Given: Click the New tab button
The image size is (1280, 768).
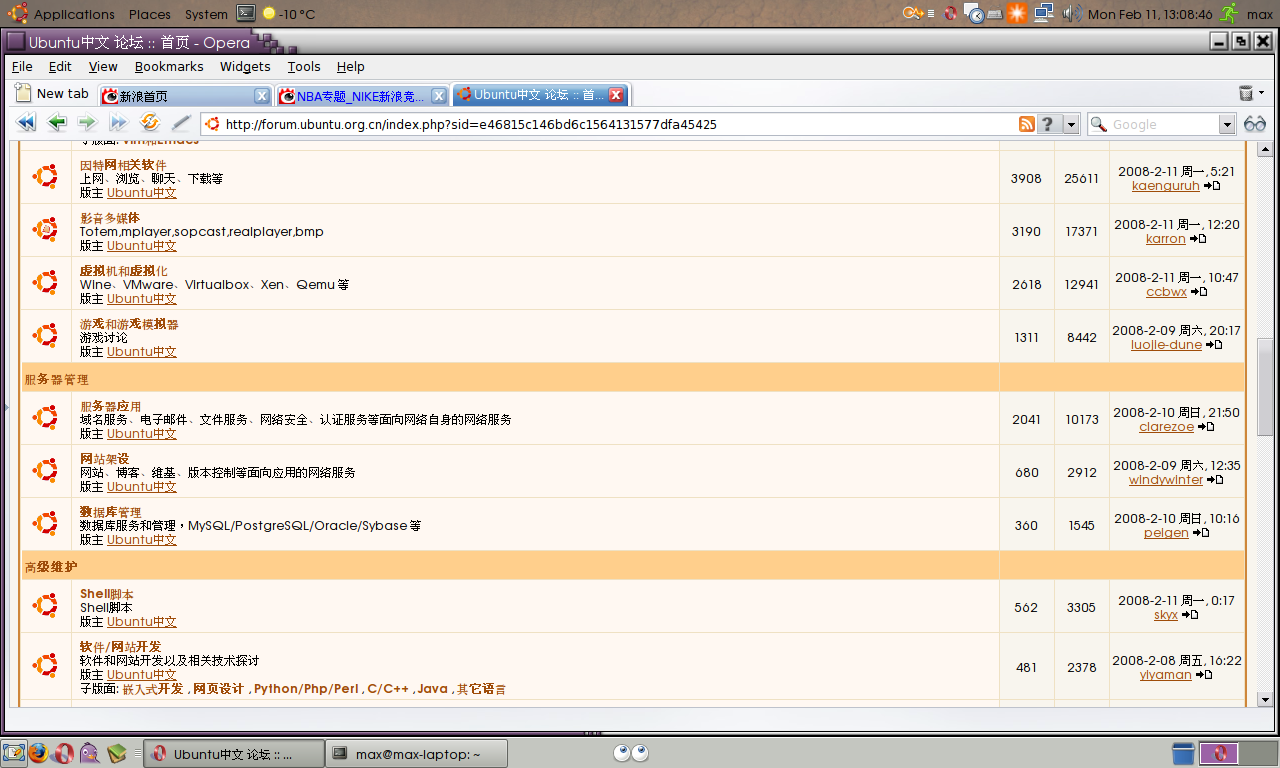Looking at the screenshot, I should (x=52, y=93).
